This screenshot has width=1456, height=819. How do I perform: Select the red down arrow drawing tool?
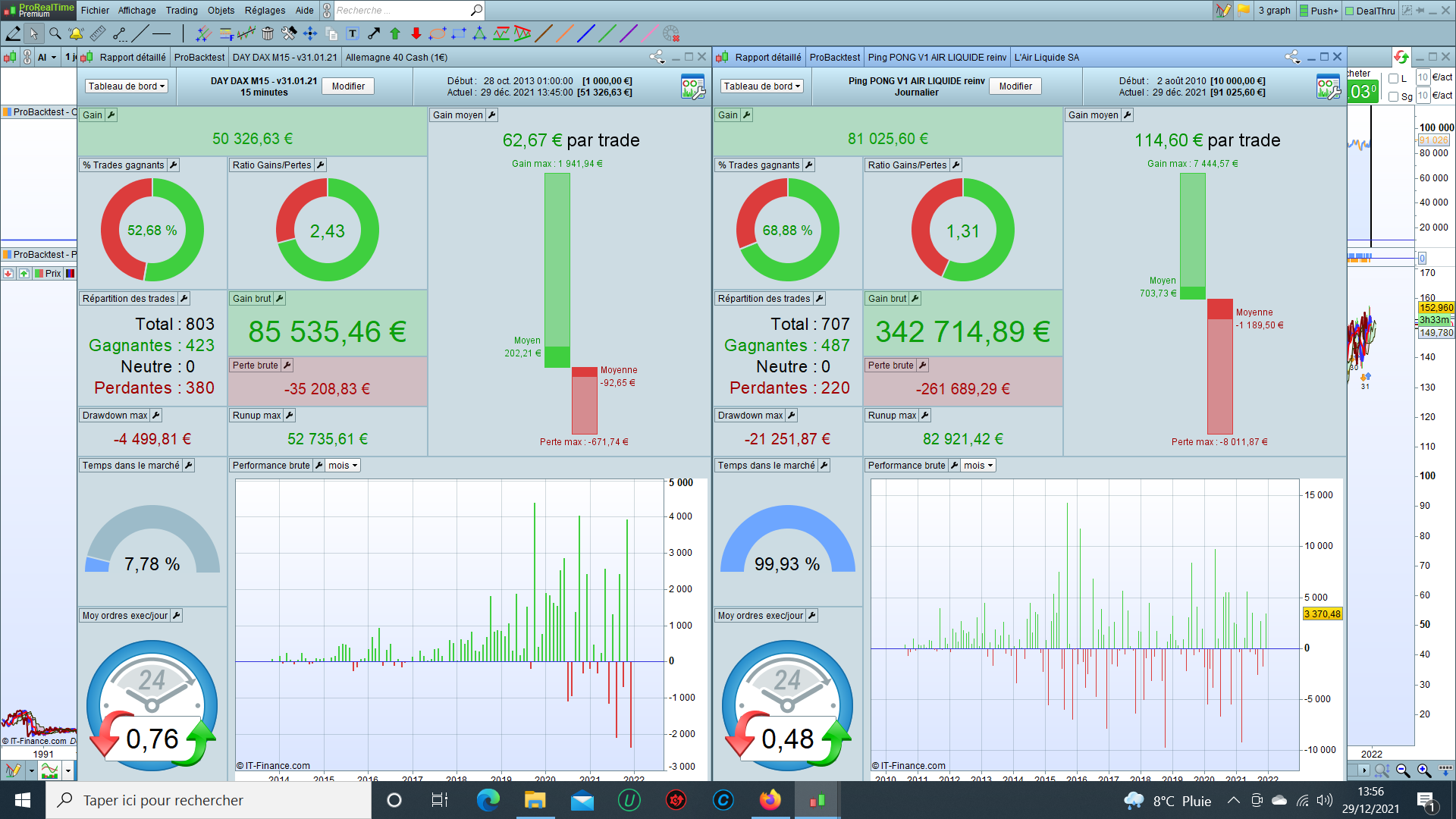pos(416,33)
